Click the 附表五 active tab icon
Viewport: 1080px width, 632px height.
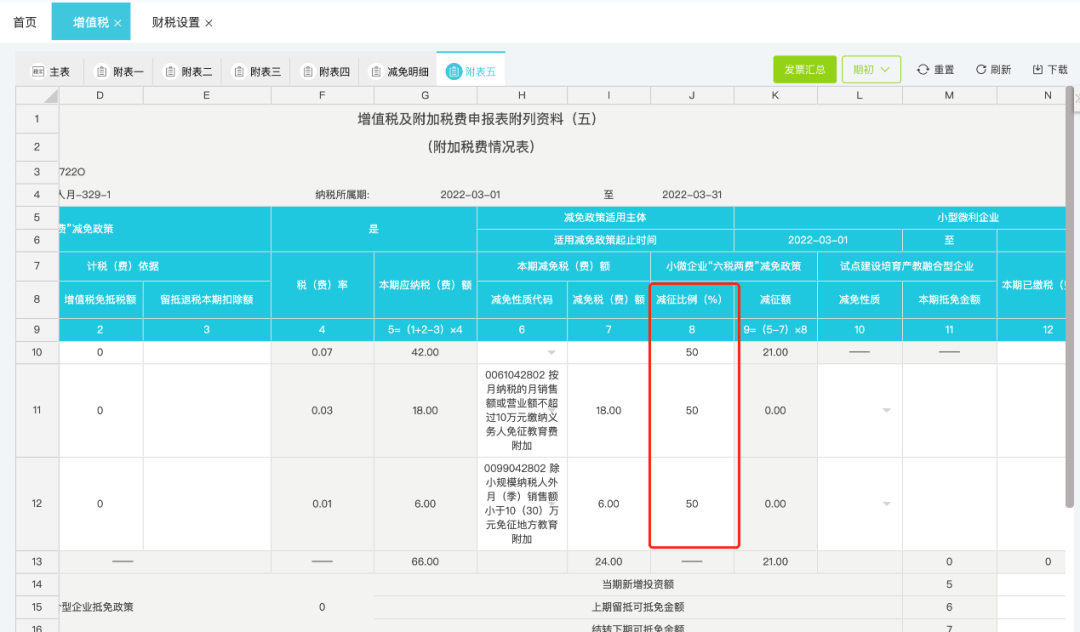click(x=453, y=72)
